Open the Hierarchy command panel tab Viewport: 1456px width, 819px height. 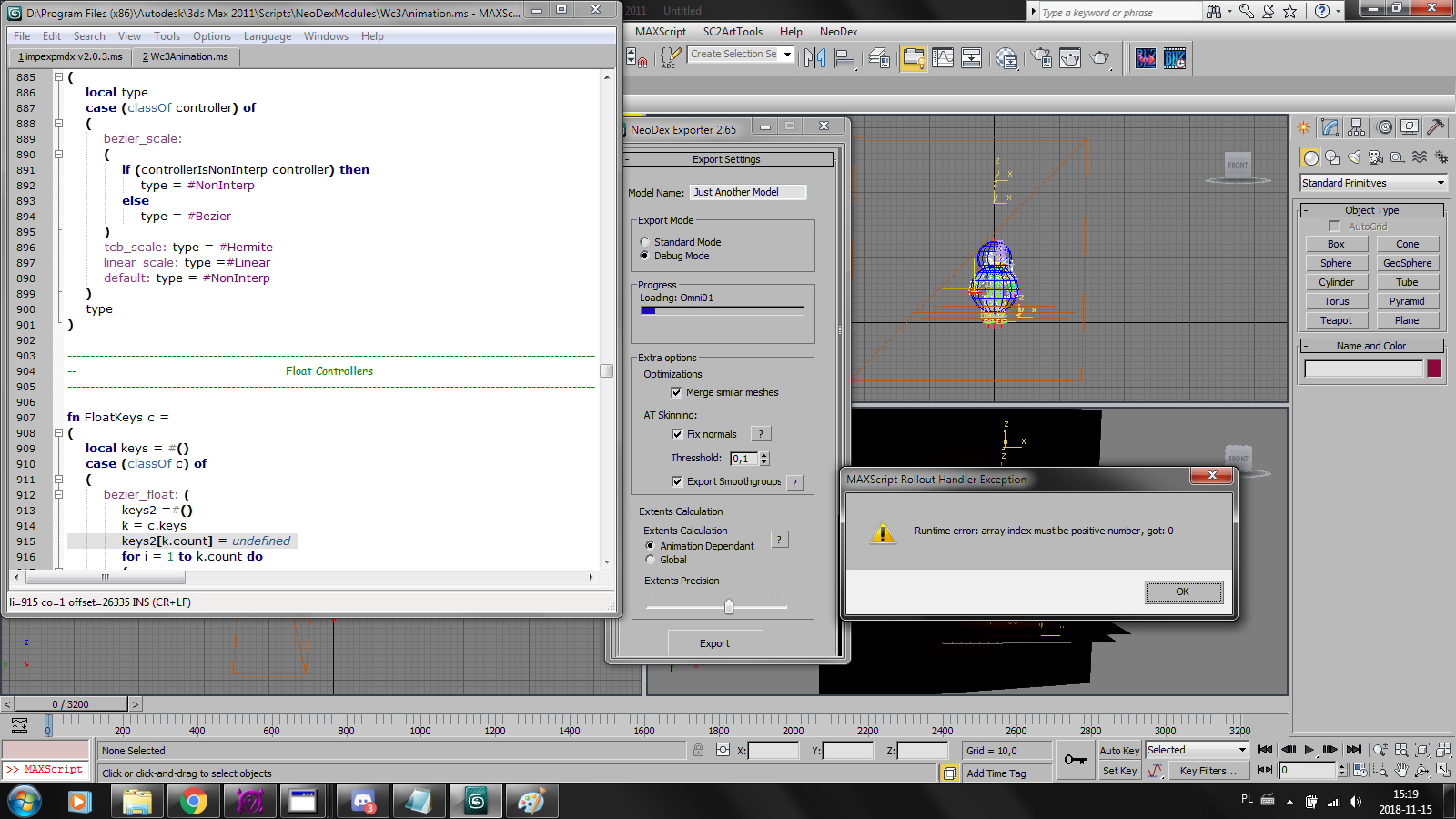coord(1357,127)
